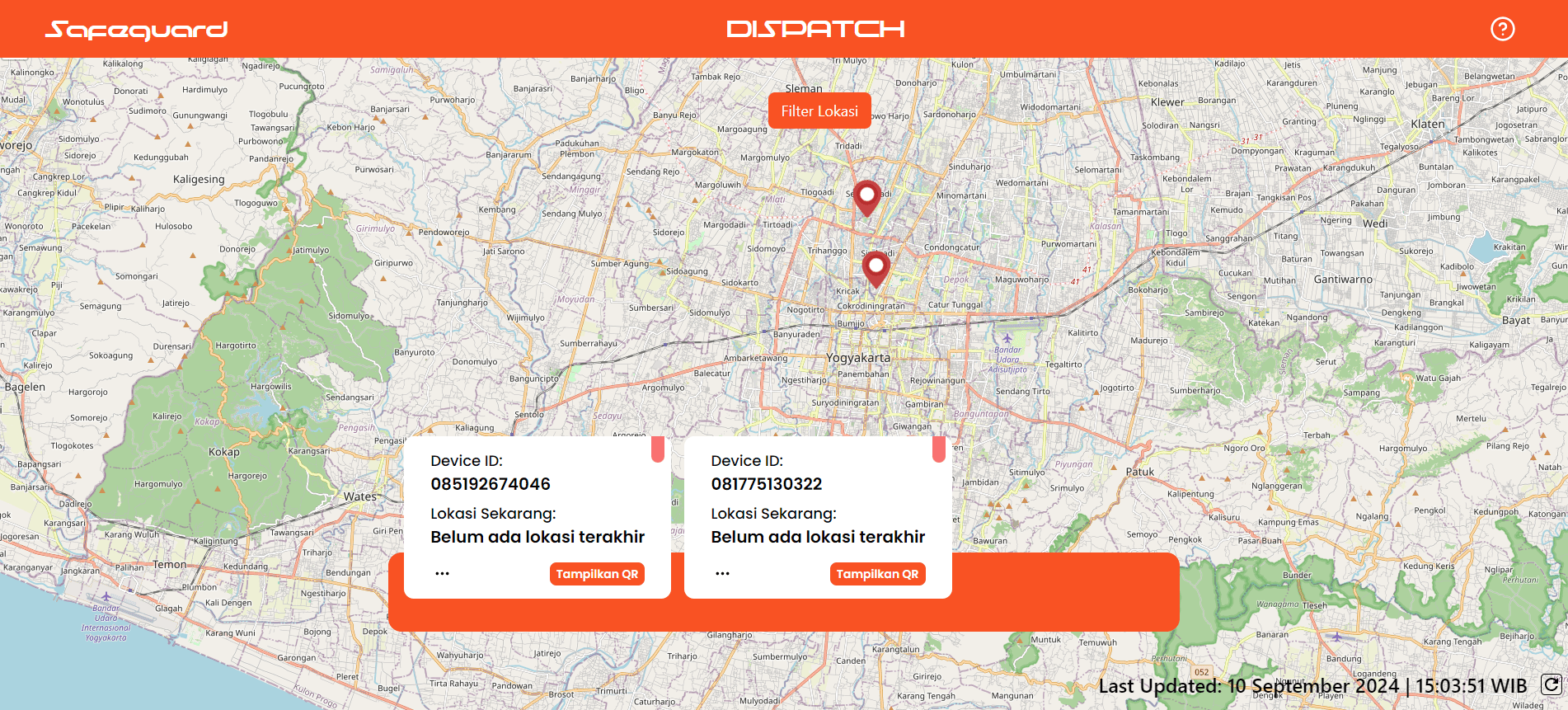Open ellipsis menu for device 085192674046
The image size is (1568, 710).
point(442,573)
